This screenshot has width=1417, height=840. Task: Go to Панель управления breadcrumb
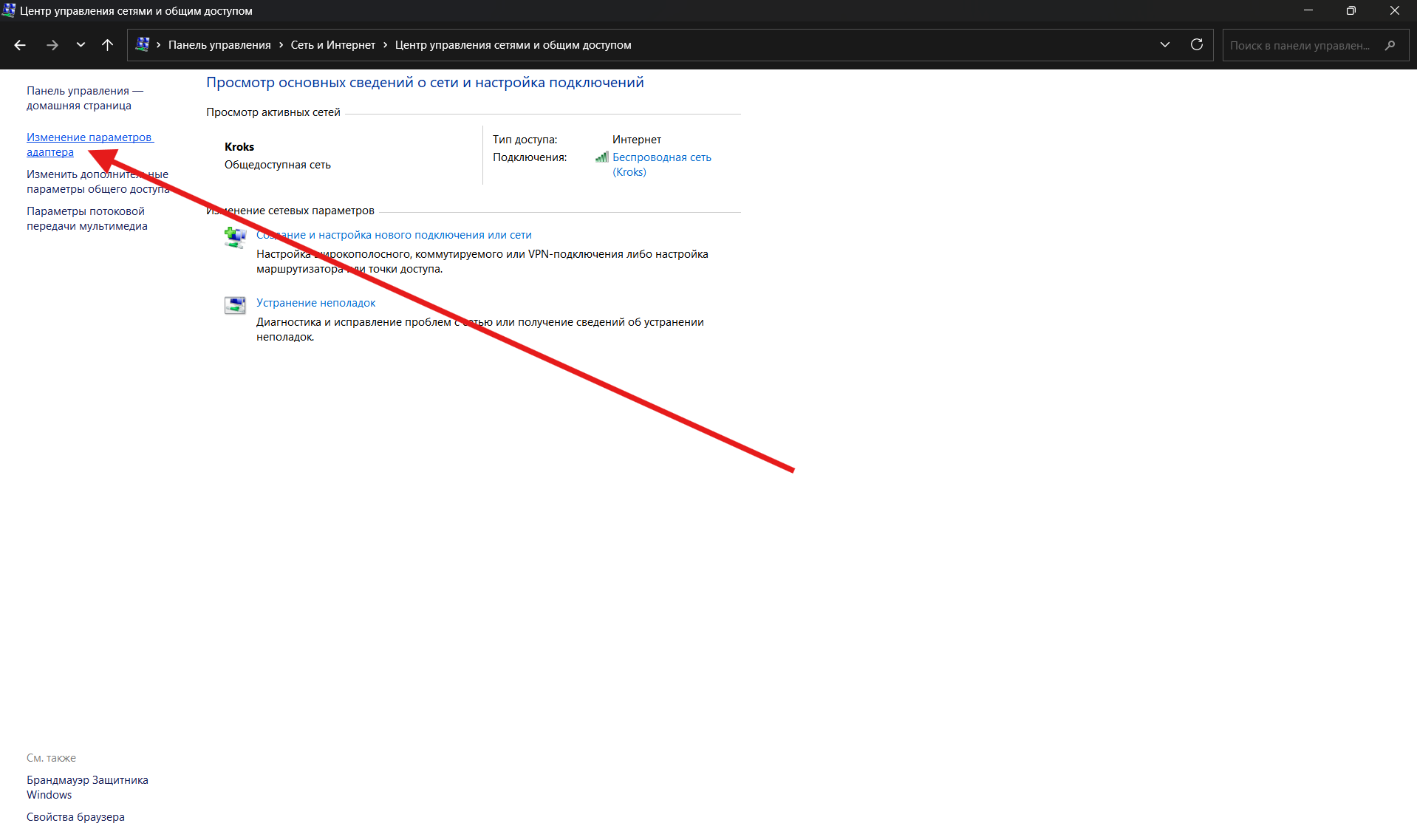pyautogui.click(x=219, y=45)
